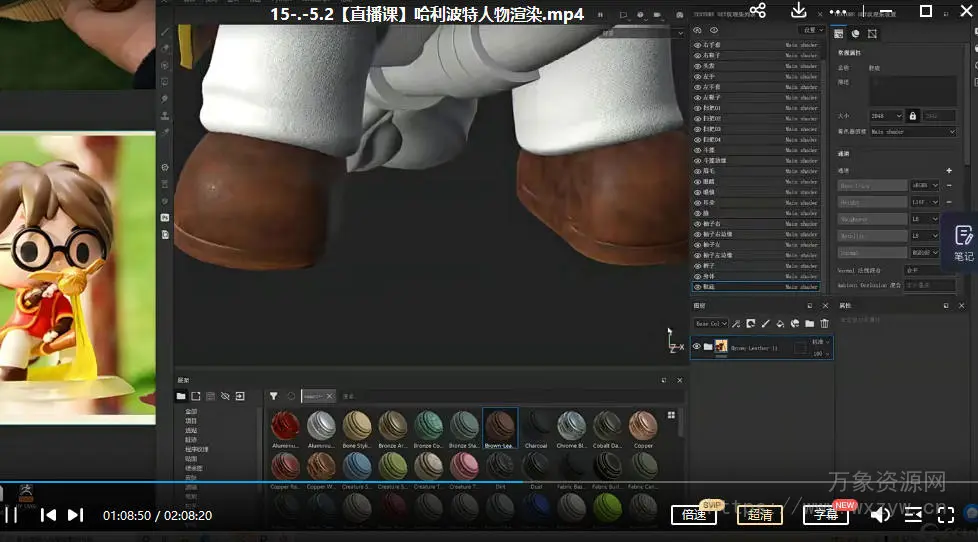Click the share icon in the title bar
This screenshot has height=542, width=978.
point(757,11)
